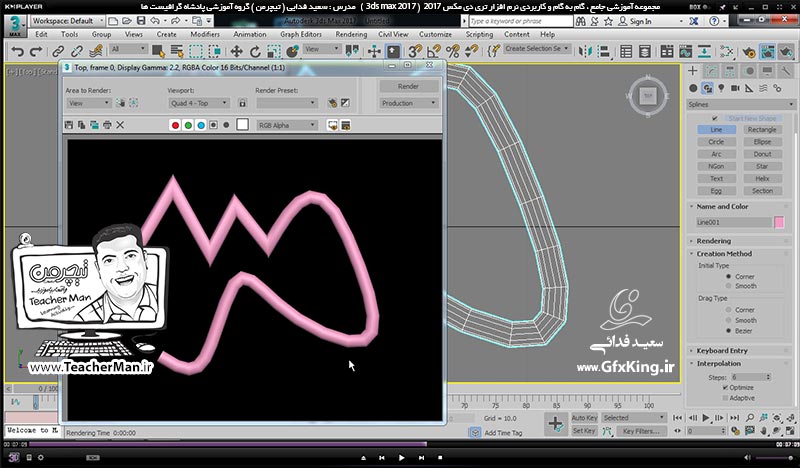Open the Hierarchy tab in command panel
This screenshot has height=468, width=800.
coord(730,71)
